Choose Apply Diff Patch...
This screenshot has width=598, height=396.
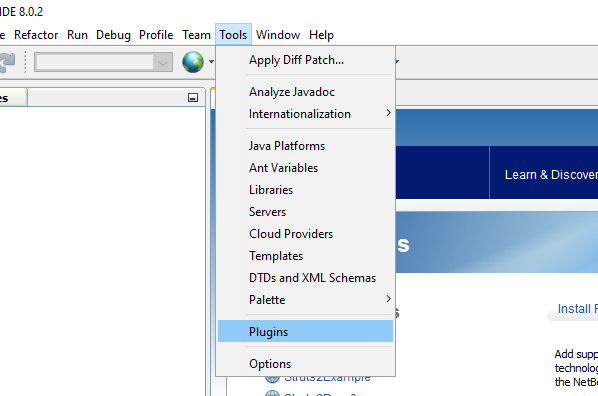point(305,60)
